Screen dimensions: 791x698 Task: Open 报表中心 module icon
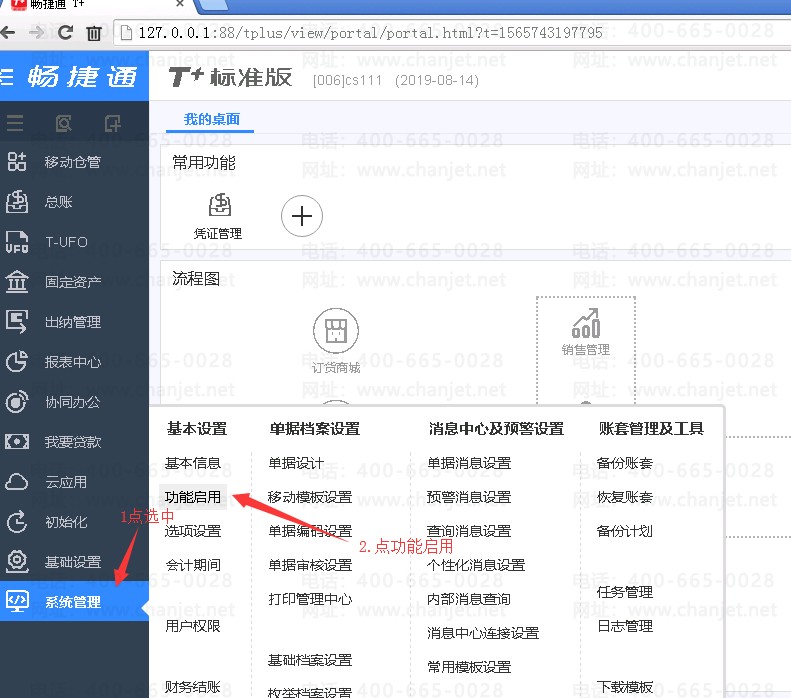pyautogui.click(x=17, y=362)
